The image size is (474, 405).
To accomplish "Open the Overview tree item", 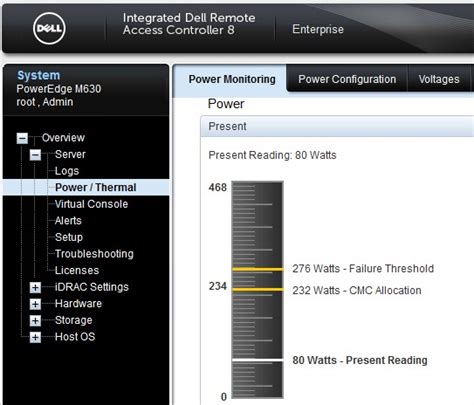I will click(63, 138).
